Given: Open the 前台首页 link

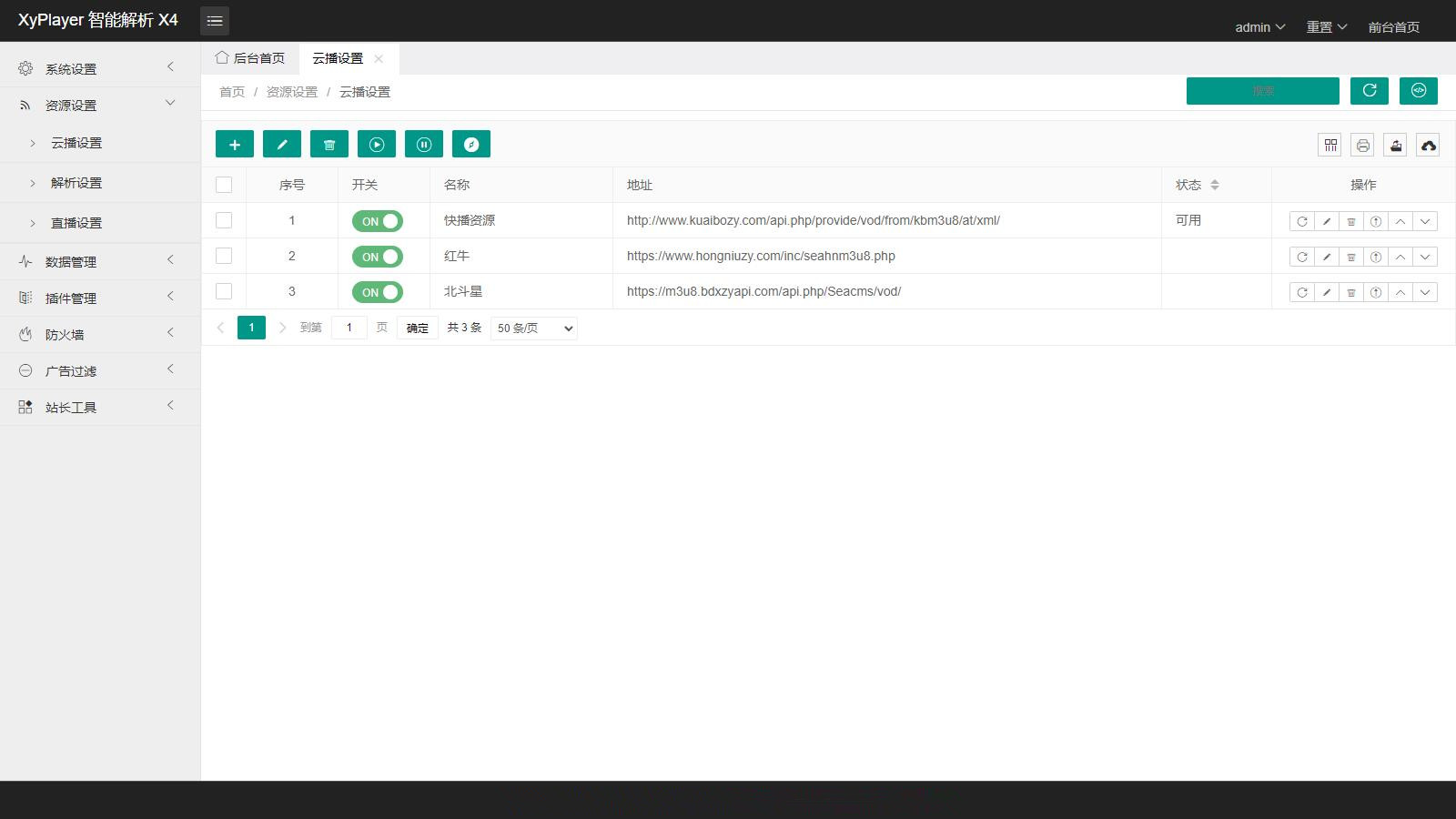Looking at the screenshot, I should [x=1393, y=27].
